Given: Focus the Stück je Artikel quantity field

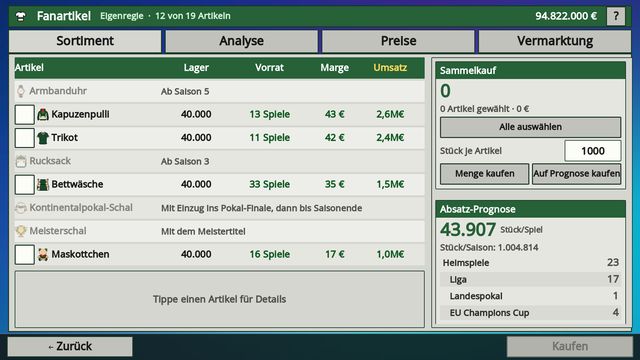Looking at the screenshot, I should pyautogui.click(x=593, y=151).
